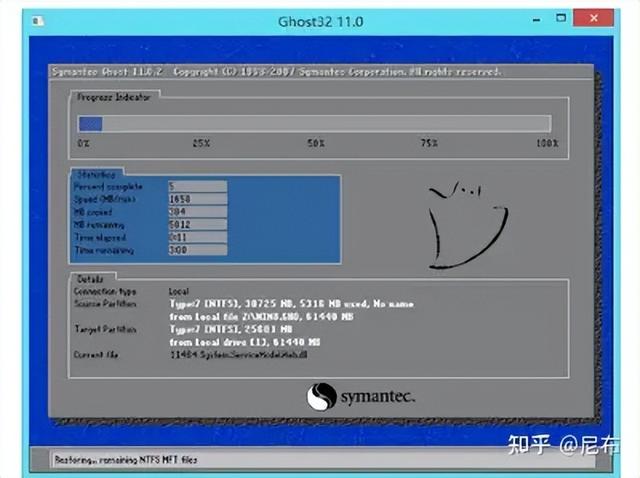Click the Time remaining label
This screenshot has width=640, height=478.
104,250
